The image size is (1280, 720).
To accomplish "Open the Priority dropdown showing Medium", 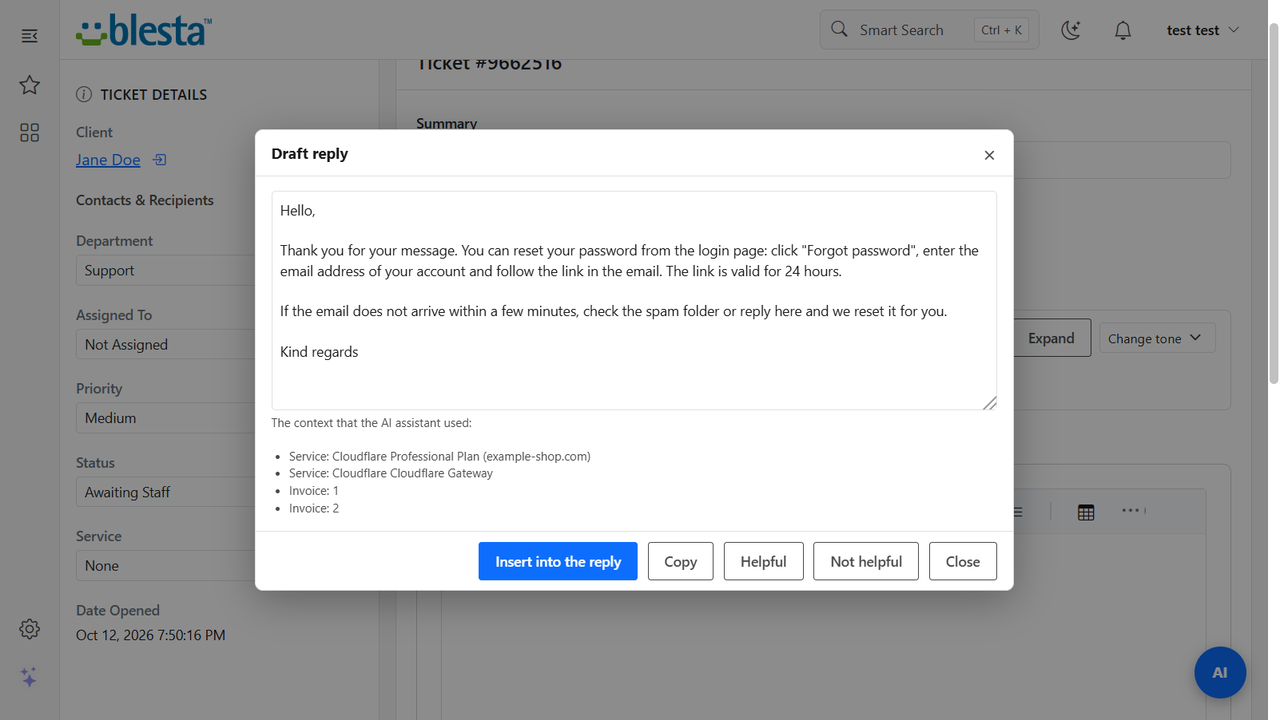I will tap(166, 418).
